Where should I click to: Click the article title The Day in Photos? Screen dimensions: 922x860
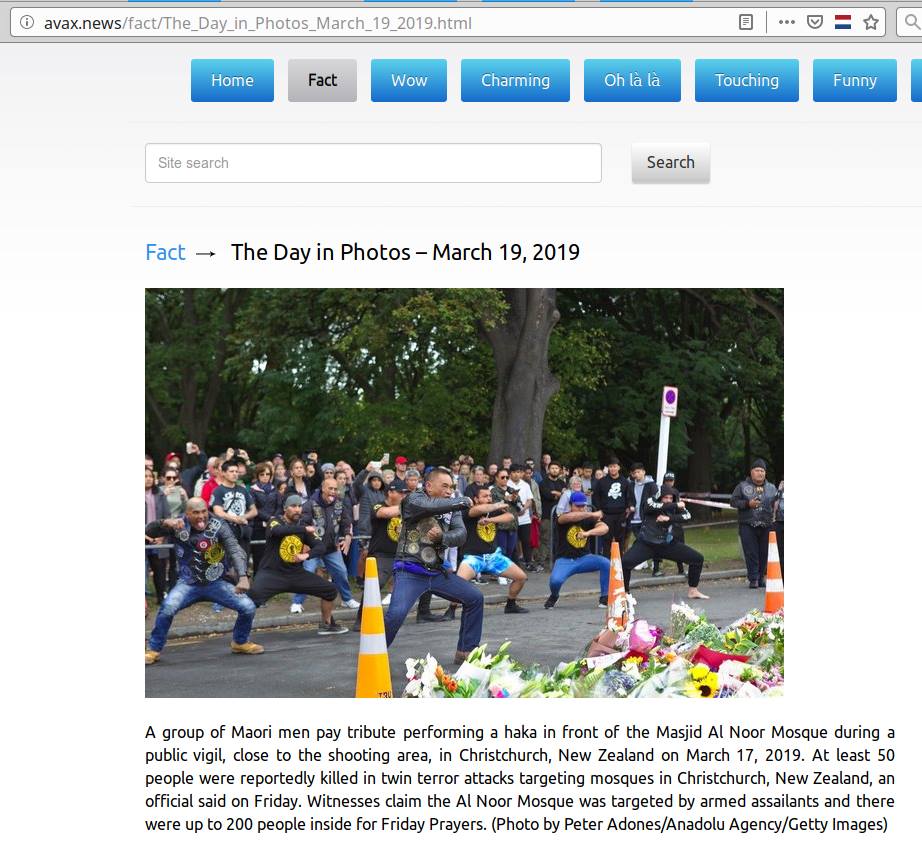(405, 252)
